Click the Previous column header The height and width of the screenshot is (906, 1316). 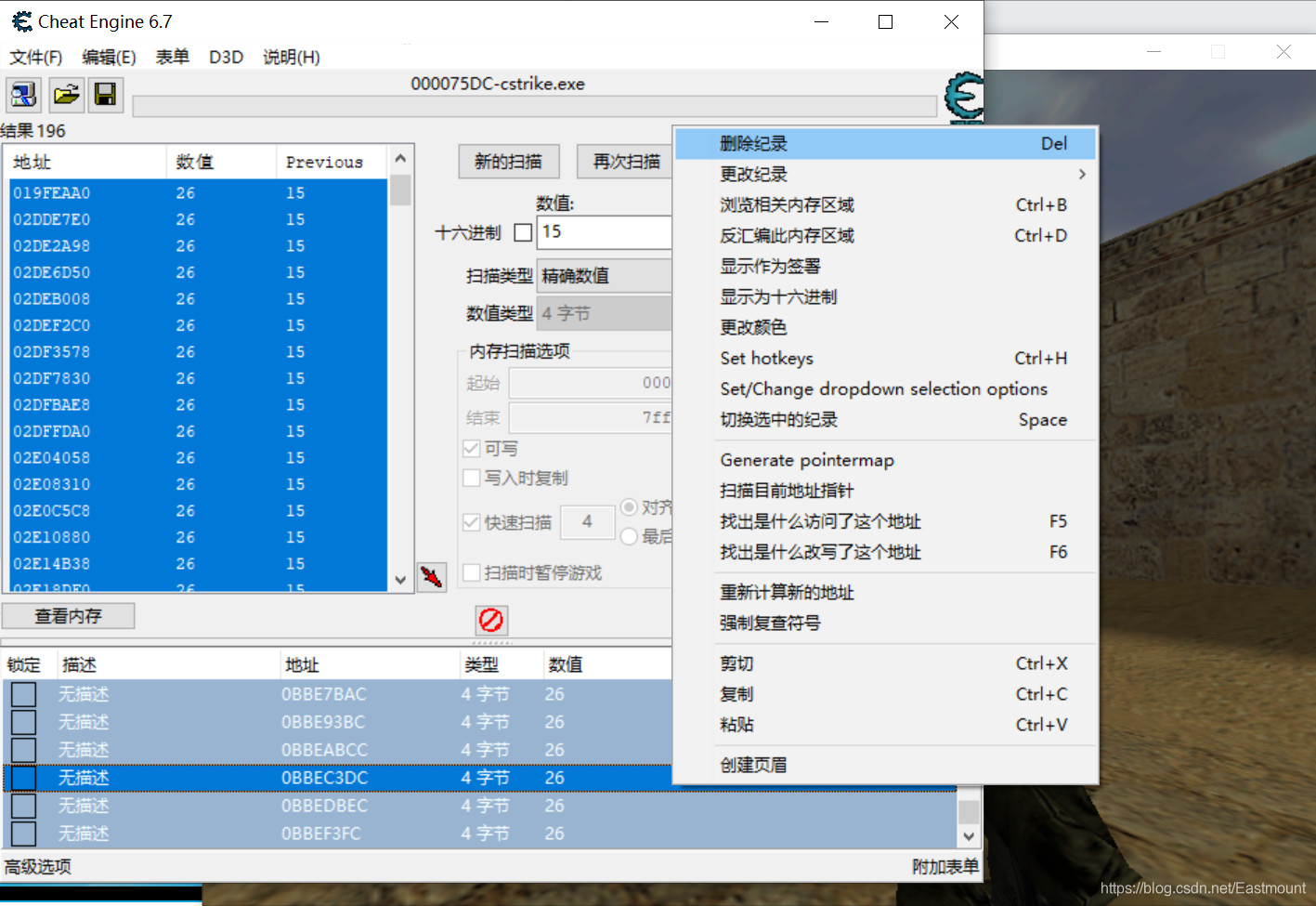tap(332, 163)
